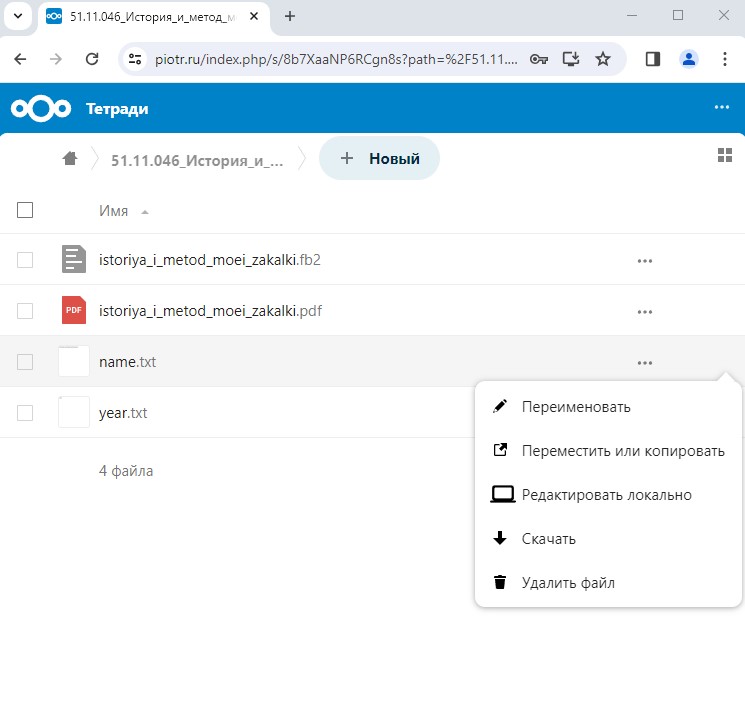Bookmark this page with star icon
The width and height of the screenshot is (745, 721).
(603, 59)
